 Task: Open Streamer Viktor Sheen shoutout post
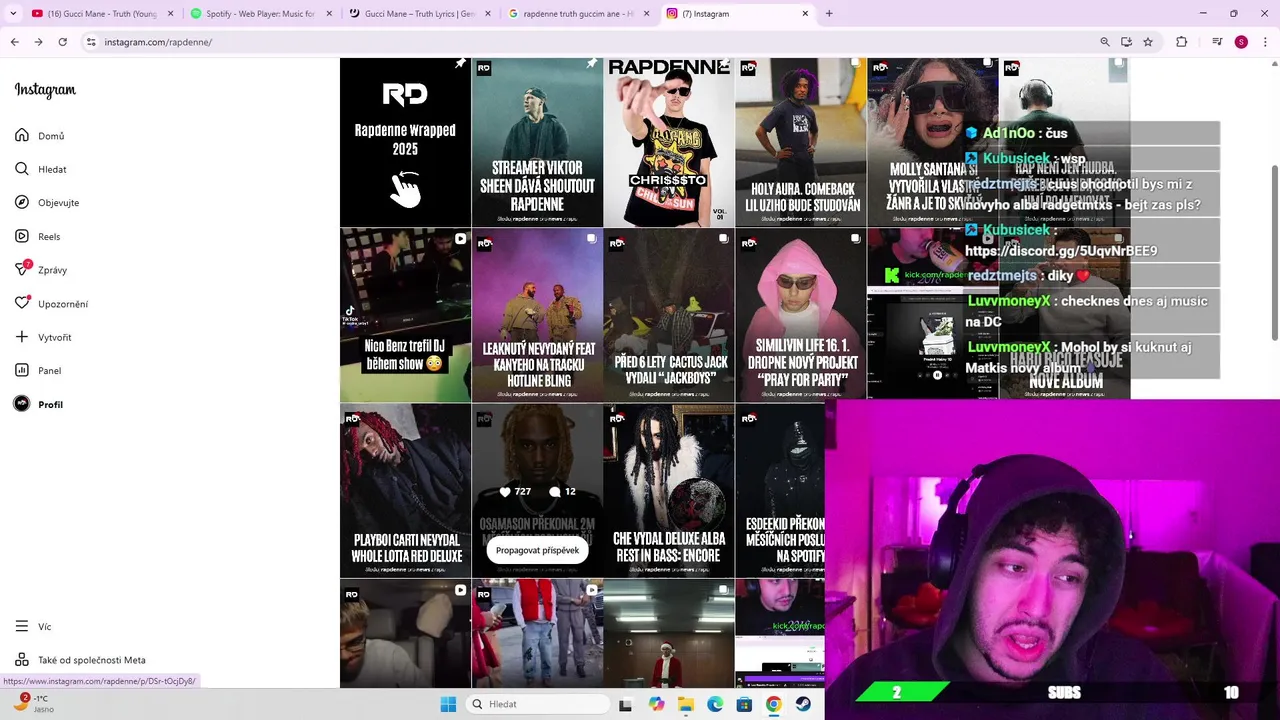[537, 142]
